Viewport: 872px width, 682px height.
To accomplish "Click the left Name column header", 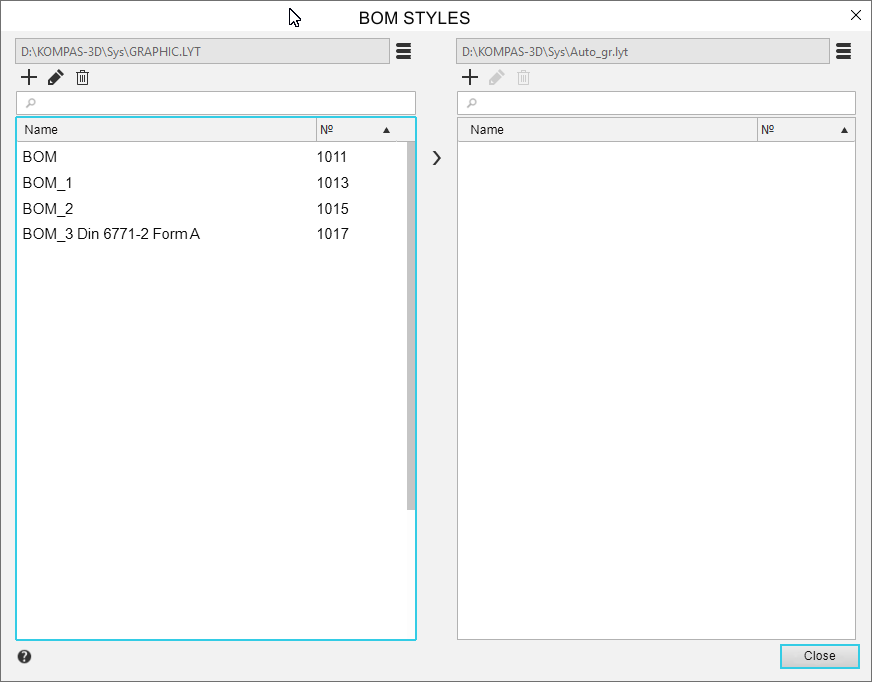I will (x=166, y=130).
